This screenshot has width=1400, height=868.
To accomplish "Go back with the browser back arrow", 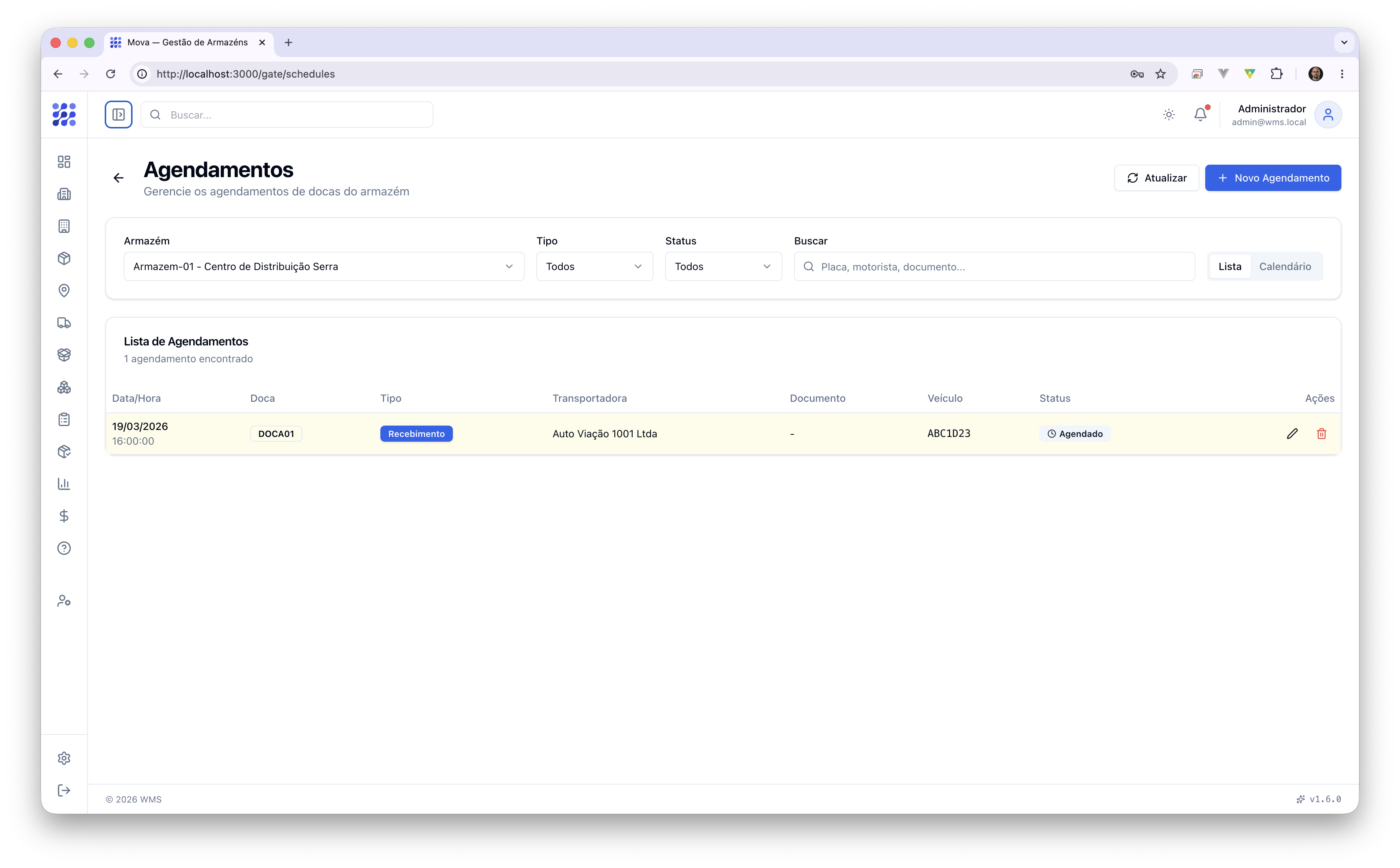I will pos(57,74).
